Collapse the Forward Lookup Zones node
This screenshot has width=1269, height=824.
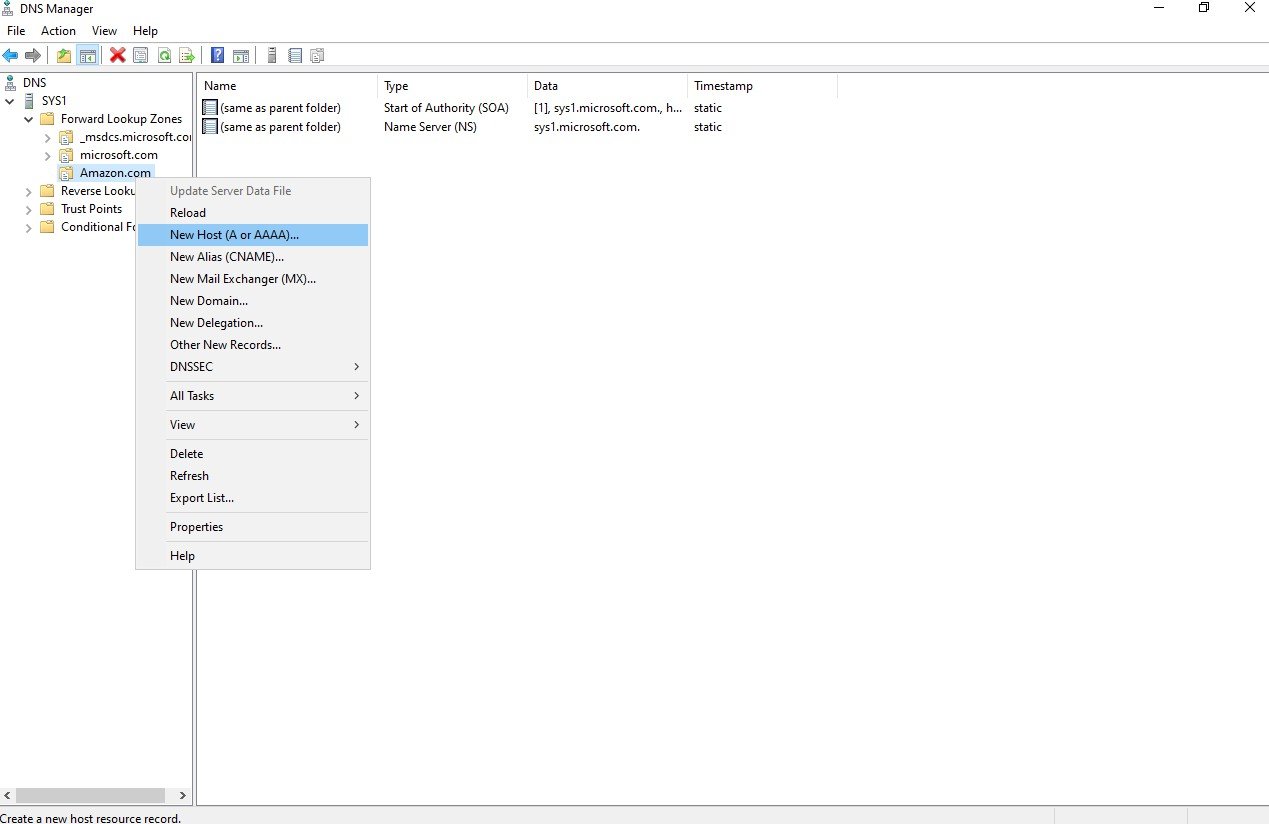(x=29, y=119)
